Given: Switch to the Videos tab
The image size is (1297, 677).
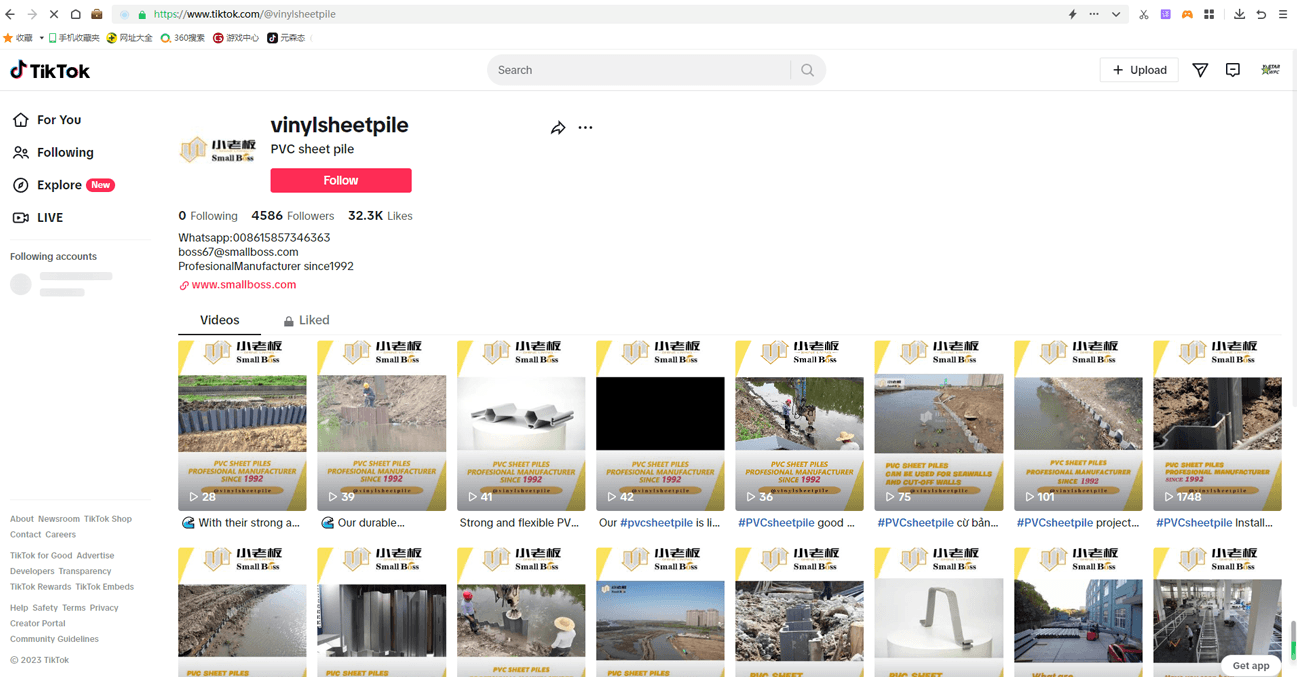Looking at the screenshot, I should [x=219, y=320].
